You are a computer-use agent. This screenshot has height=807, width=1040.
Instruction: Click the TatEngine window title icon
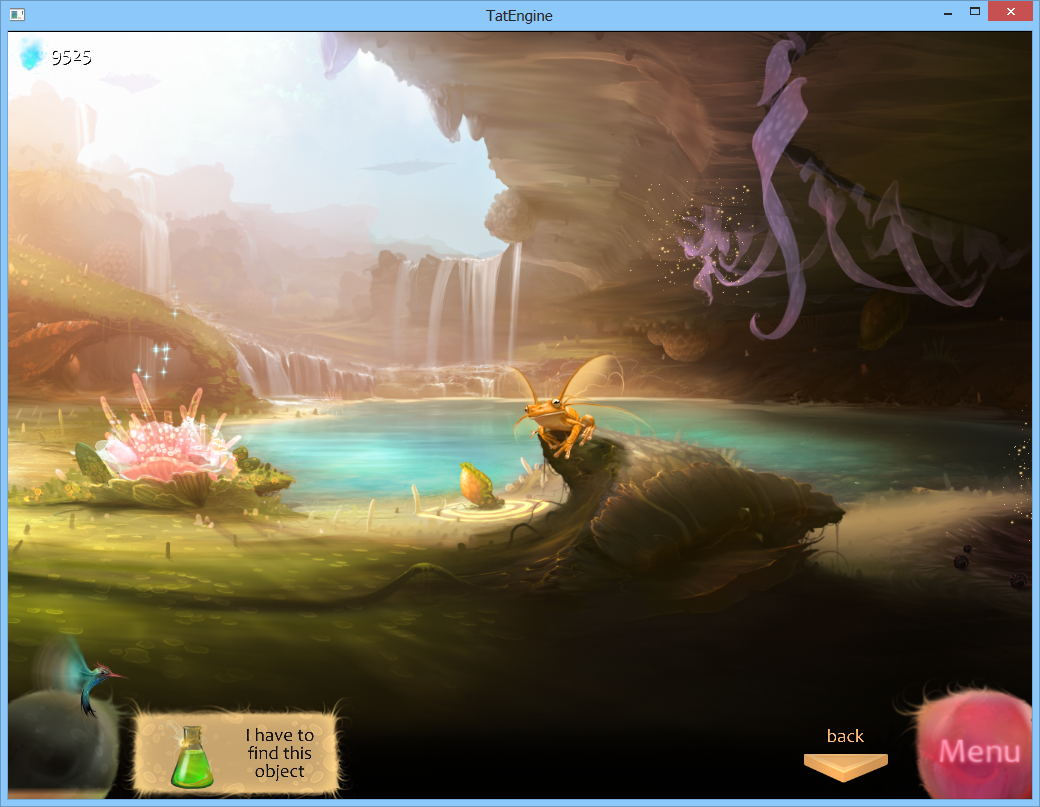[17, 15]
